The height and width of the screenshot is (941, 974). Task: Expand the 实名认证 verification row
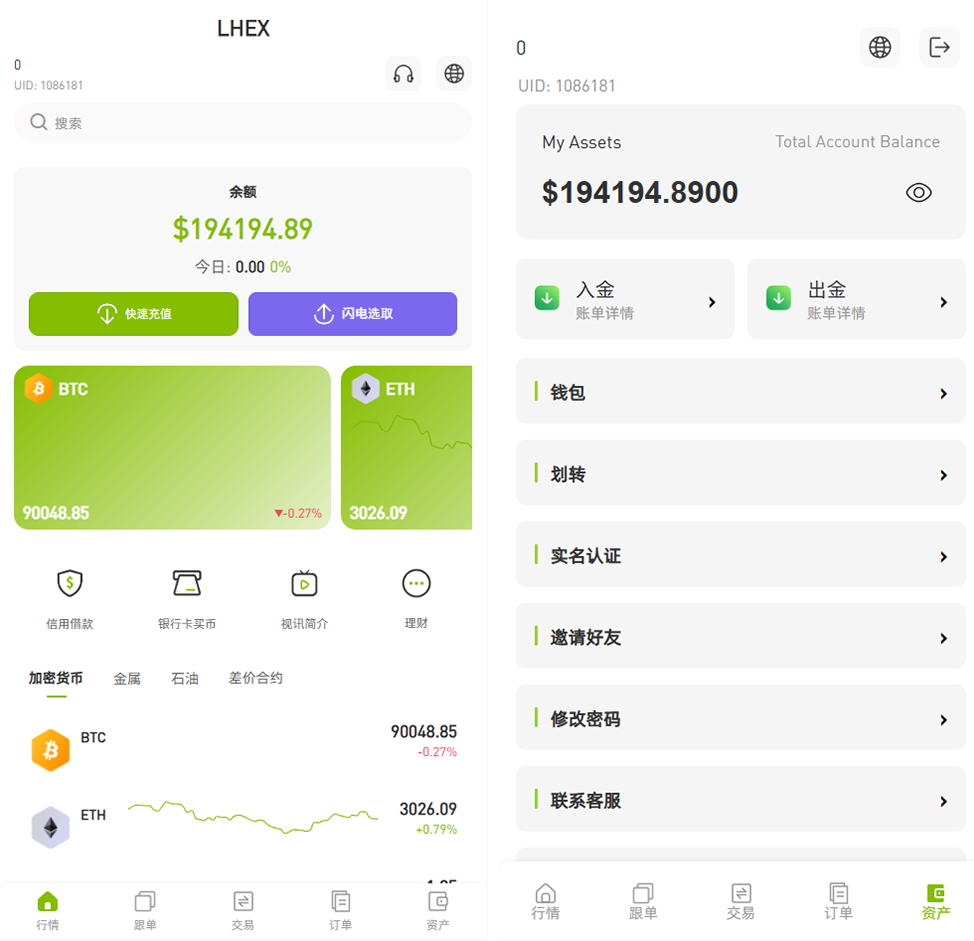(x=740, y=556)
